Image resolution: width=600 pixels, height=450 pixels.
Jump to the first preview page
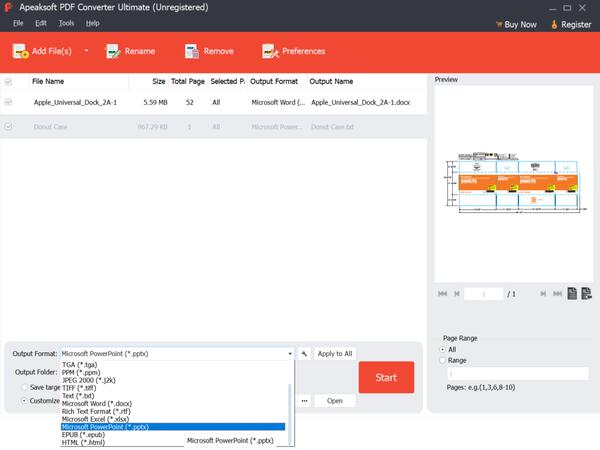tap(442, 294)
